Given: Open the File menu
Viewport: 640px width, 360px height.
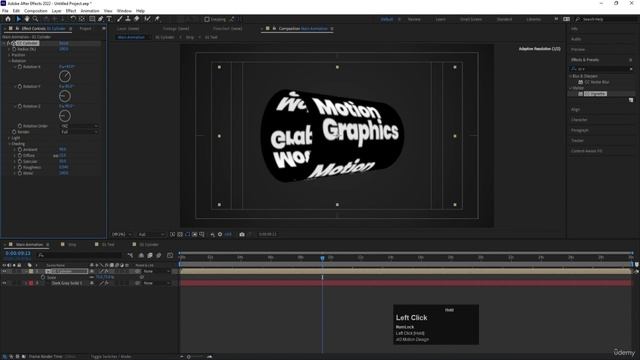Looking at the screenshot, I should coord(5,11).
